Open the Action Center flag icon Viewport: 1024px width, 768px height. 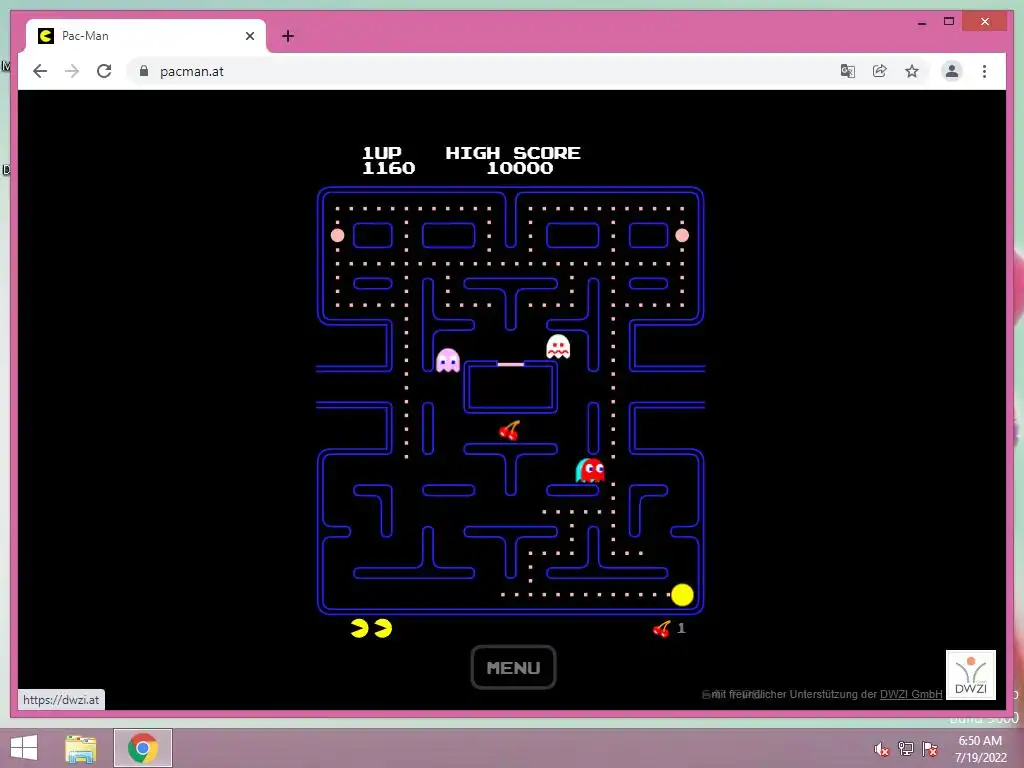click(x=930, y=749)
